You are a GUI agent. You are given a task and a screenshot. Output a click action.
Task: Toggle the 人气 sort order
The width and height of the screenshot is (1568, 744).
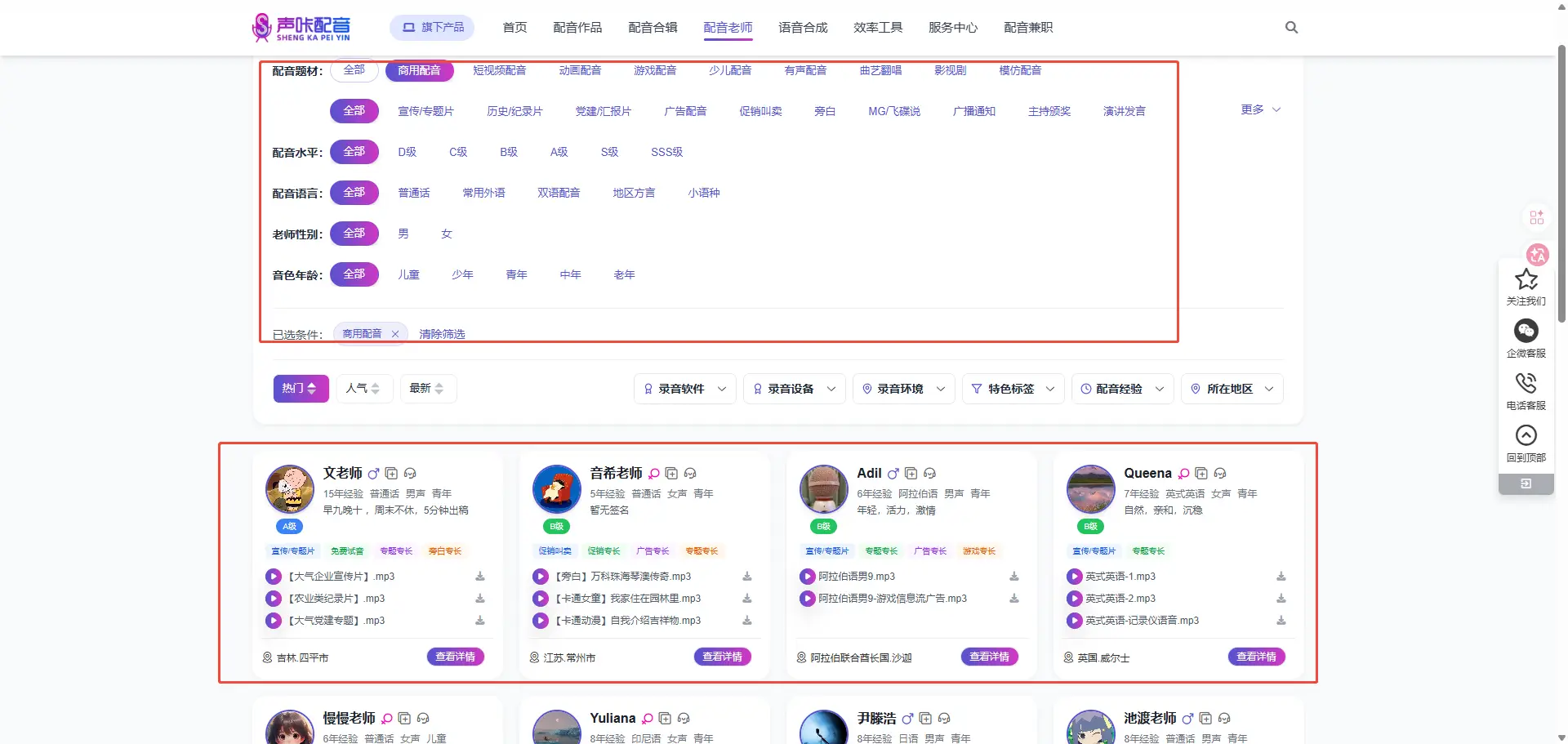[x=363, y=389]
